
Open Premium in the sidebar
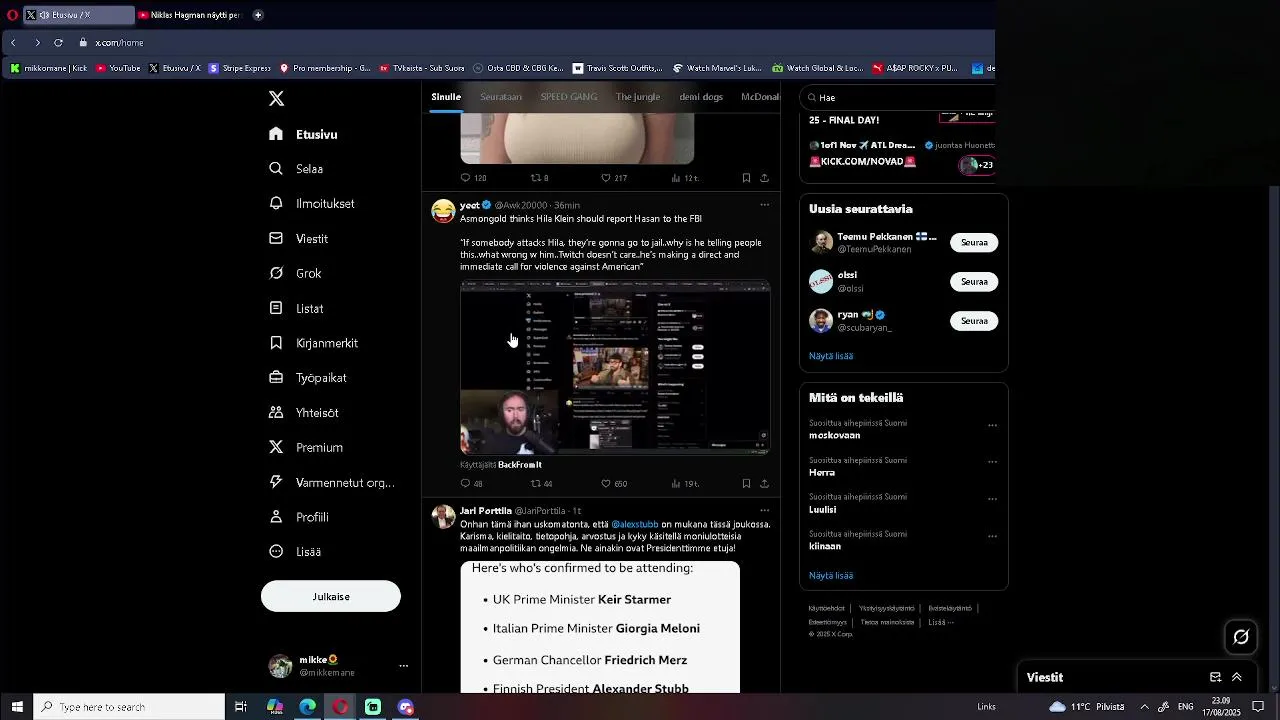(307, 447)
